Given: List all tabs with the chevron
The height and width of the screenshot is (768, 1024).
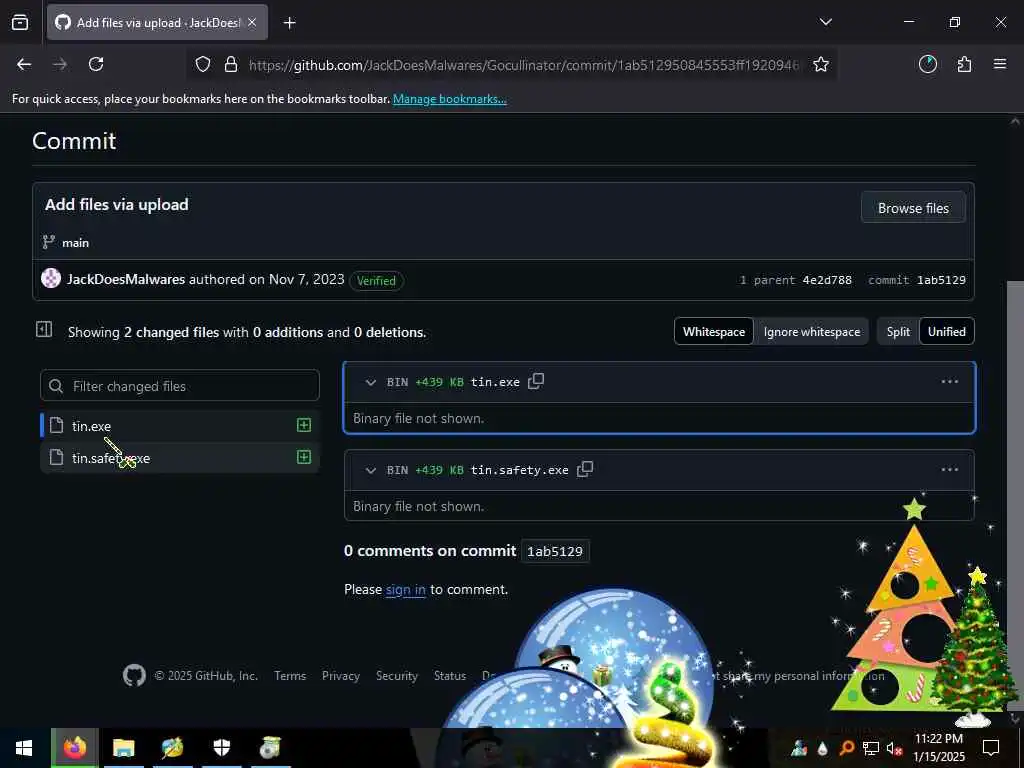Looking at the screenshot, I should [825, 22].
